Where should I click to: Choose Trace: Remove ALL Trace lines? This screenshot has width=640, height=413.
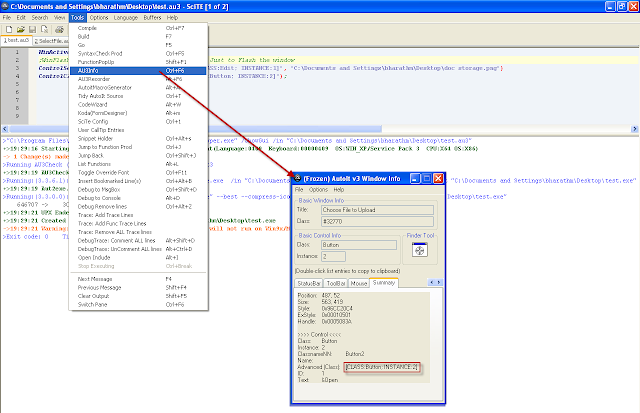pyautogui.click(x=138, y=232)
